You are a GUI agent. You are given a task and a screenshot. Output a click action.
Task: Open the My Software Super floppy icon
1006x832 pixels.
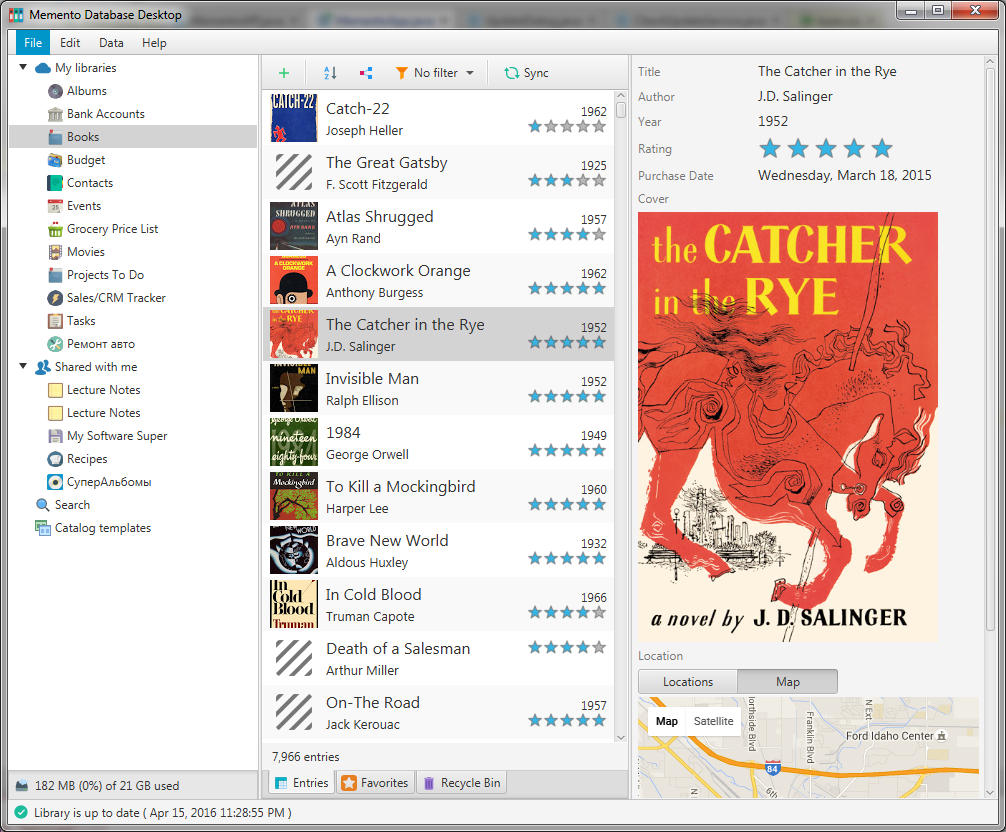(56, 436)
